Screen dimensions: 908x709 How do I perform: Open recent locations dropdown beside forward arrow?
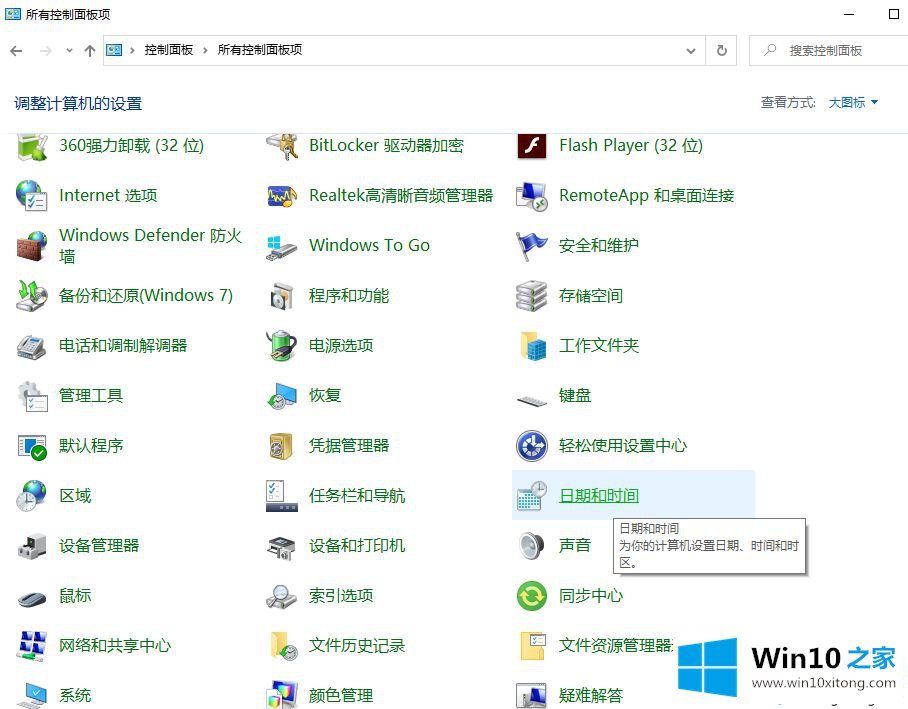click(69, 51)
